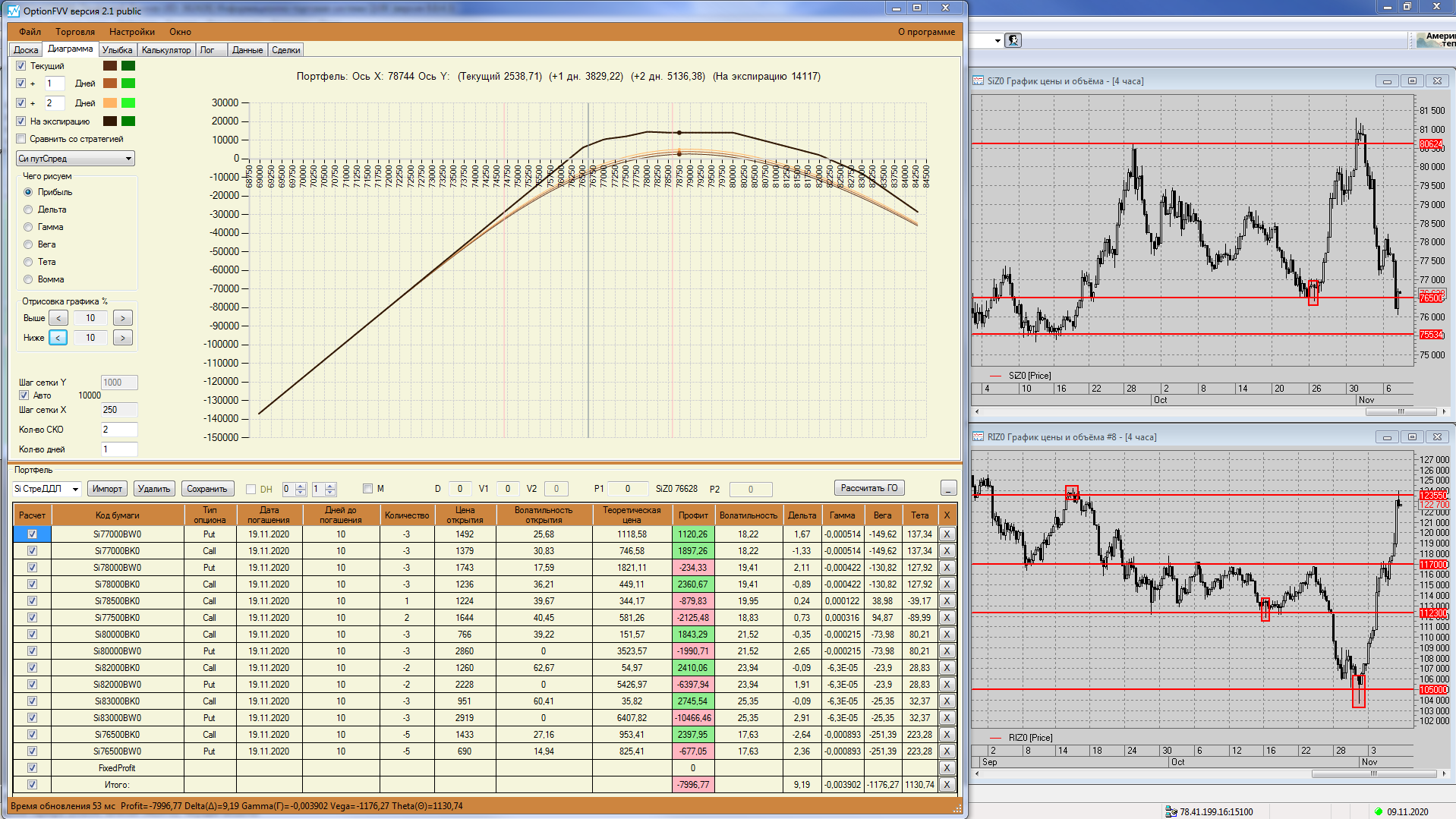Toggle the 'Текущий' line checkbox
Viewport: 1456px width, 819px height.
(x=21, y=66)
